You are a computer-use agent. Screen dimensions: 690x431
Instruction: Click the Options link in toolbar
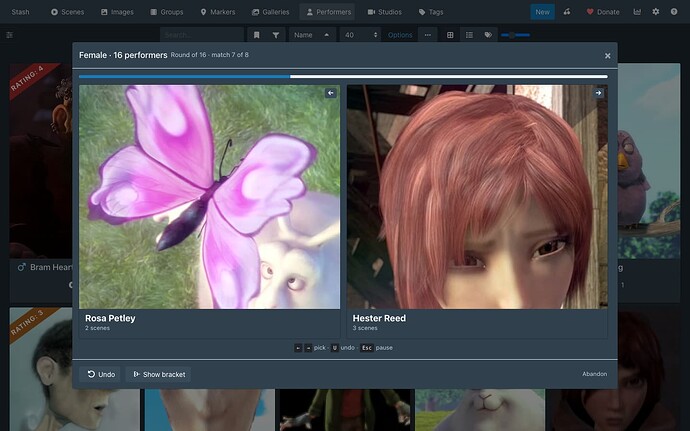(x=400, y=35)
